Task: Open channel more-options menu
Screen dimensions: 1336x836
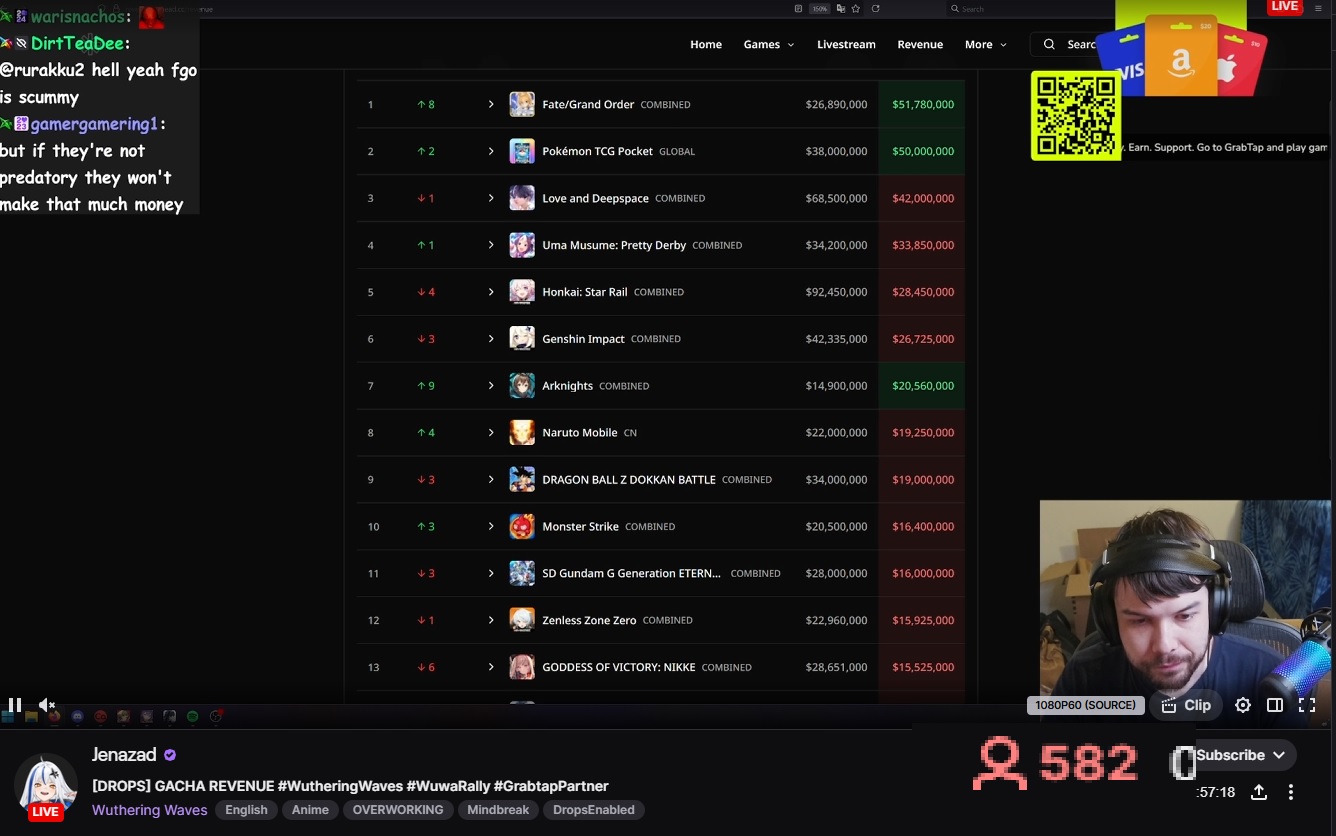Action: click(x=1291, y=792)
